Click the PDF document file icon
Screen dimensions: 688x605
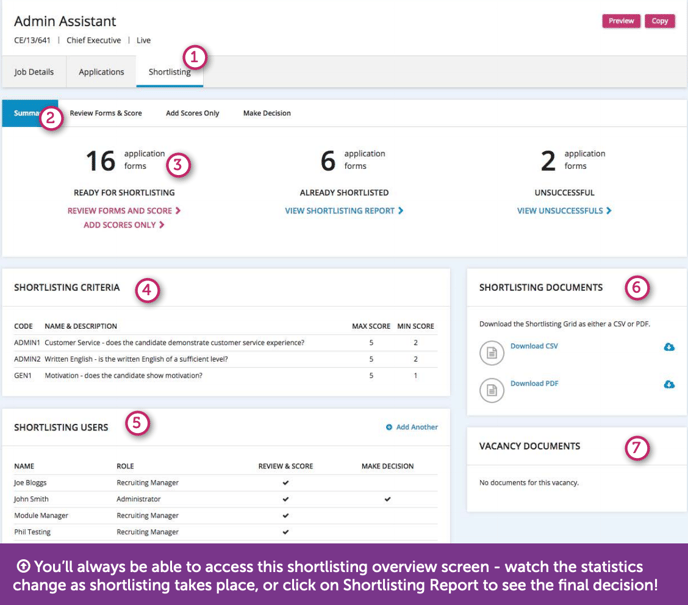[491, 389]
